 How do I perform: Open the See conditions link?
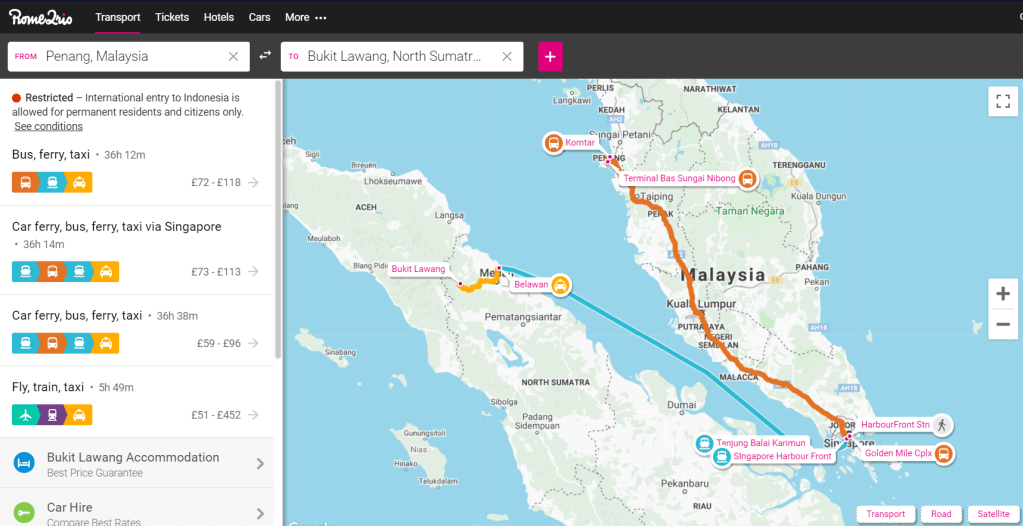(48, 127)
